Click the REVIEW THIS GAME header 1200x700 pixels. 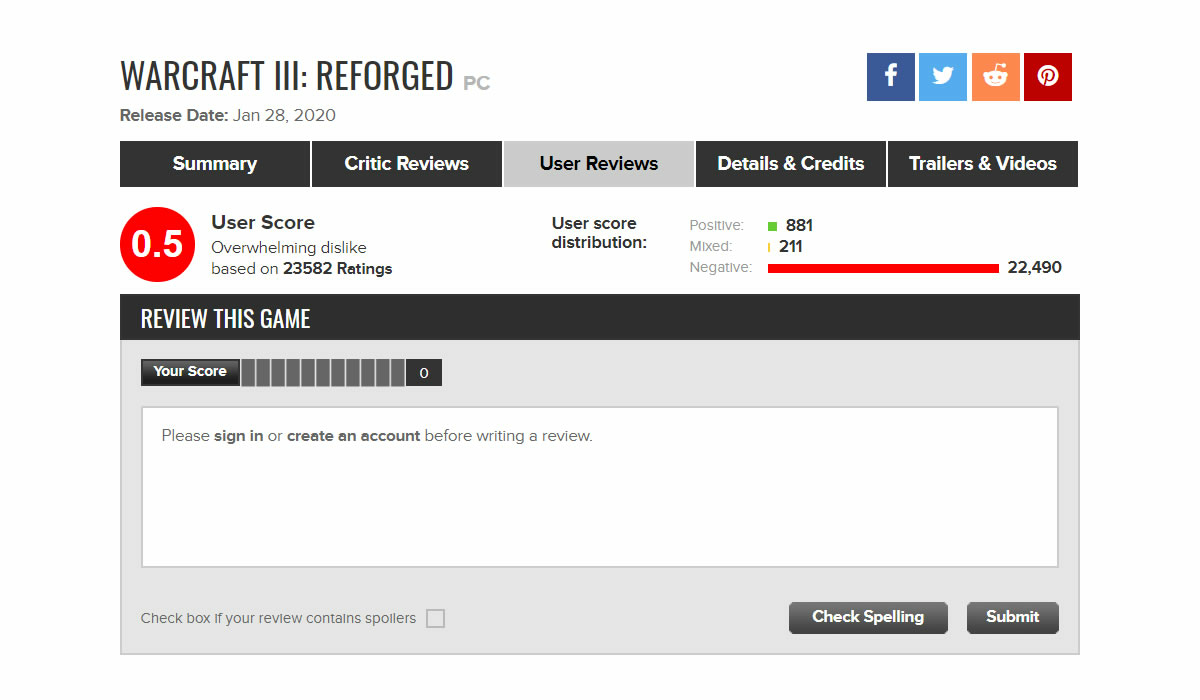coord(225,319)
